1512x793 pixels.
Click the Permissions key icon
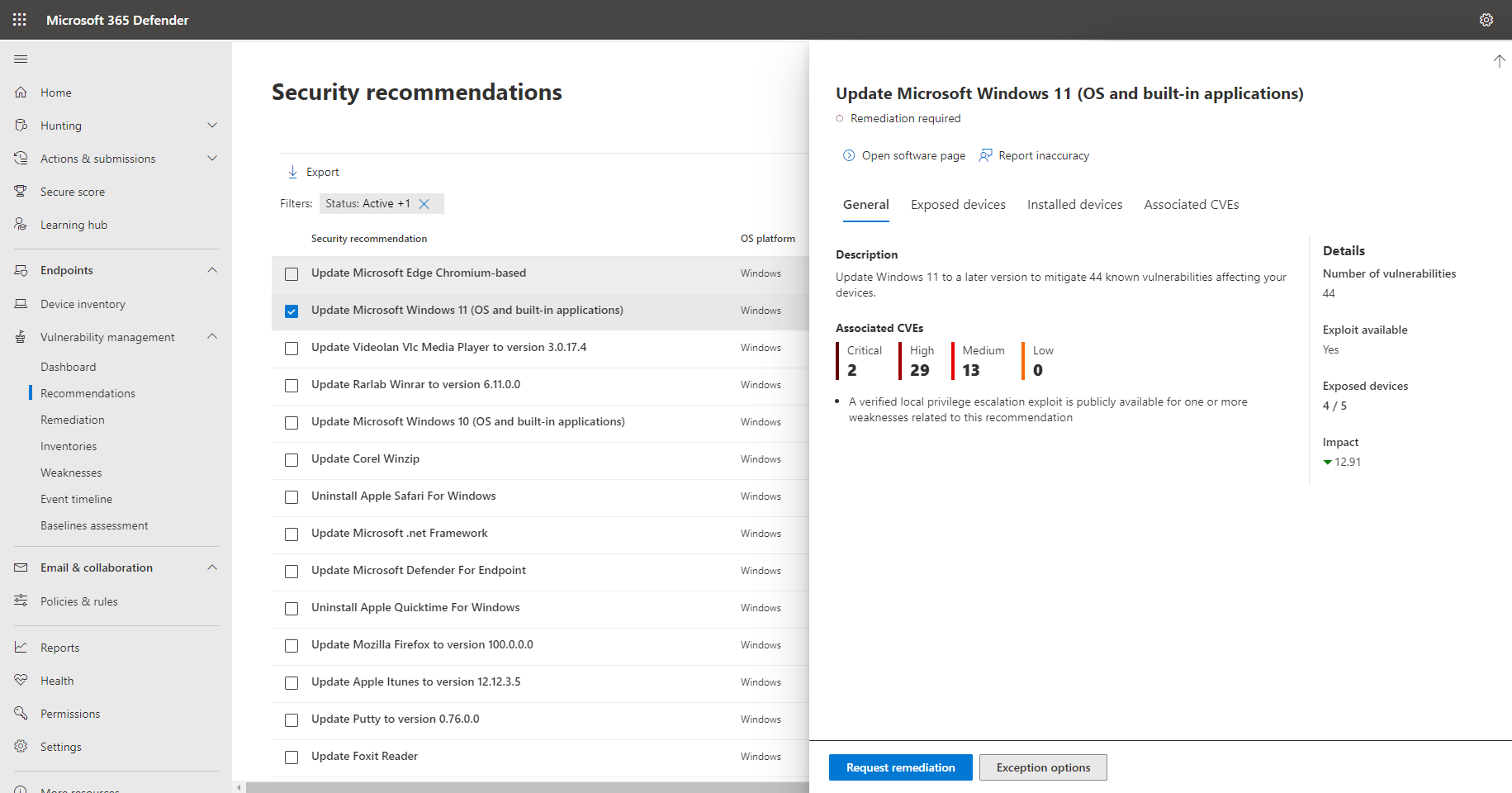[x=21, y=714]
